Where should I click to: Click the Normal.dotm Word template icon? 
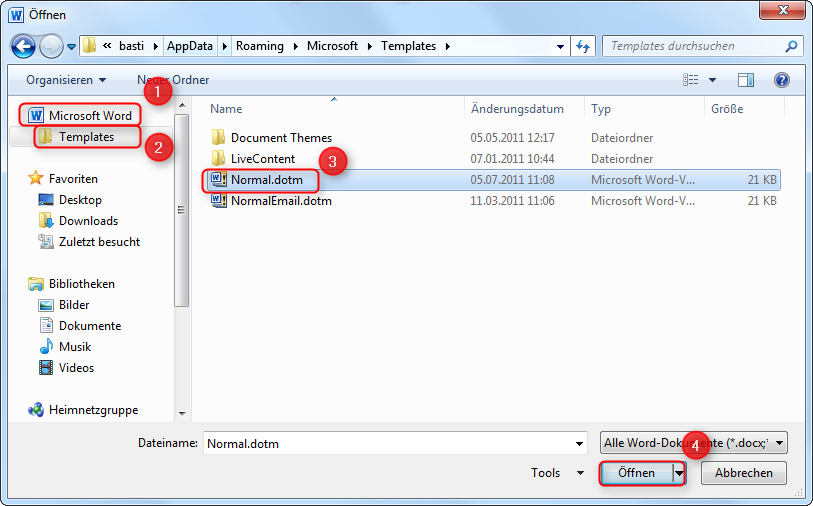coord(218,179)
